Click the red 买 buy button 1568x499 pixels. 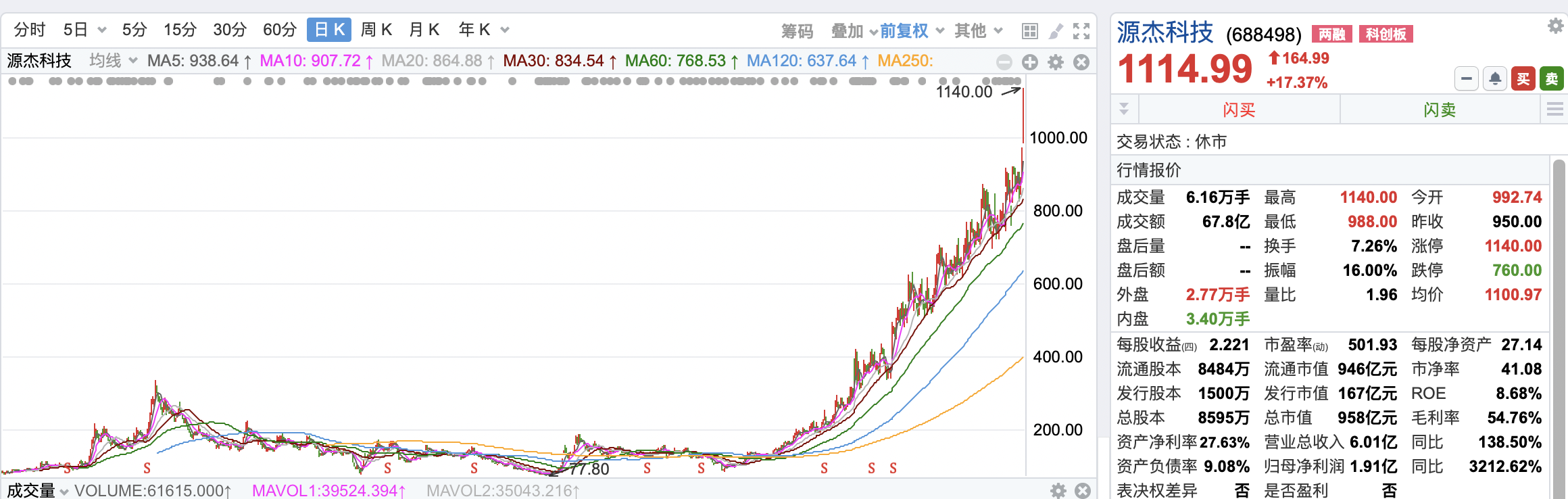[1523, 79]
